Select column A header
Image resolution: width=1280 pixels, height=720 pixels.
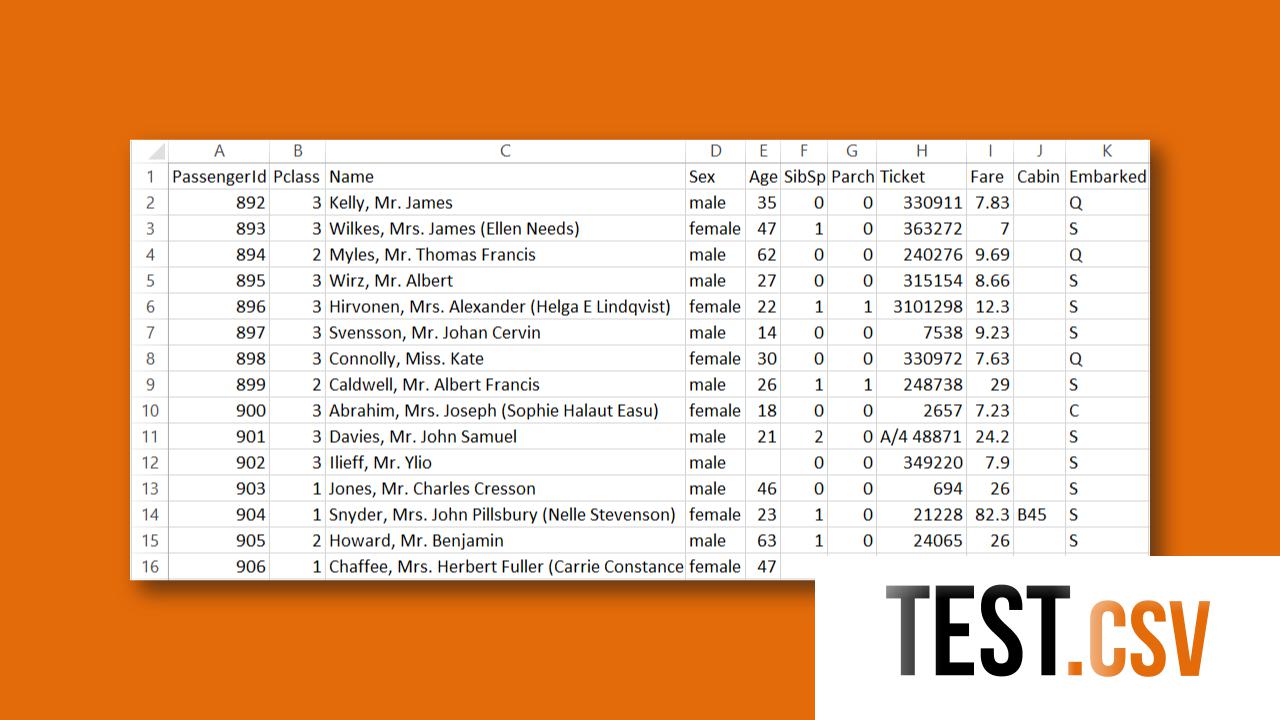(219, 151)
